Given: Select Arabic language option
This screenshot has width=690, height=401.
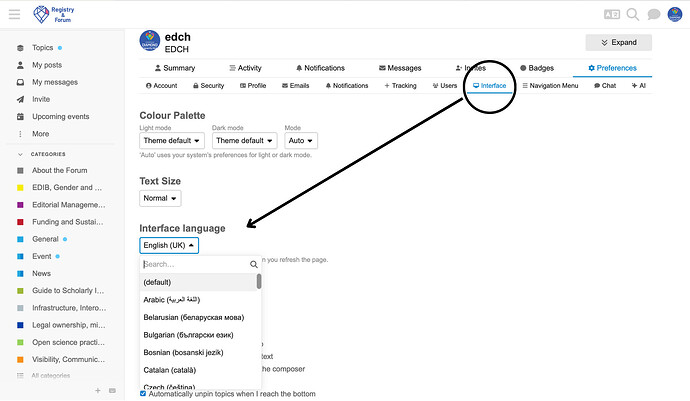Looking at the screenshot, I should [x=198, y=300].
